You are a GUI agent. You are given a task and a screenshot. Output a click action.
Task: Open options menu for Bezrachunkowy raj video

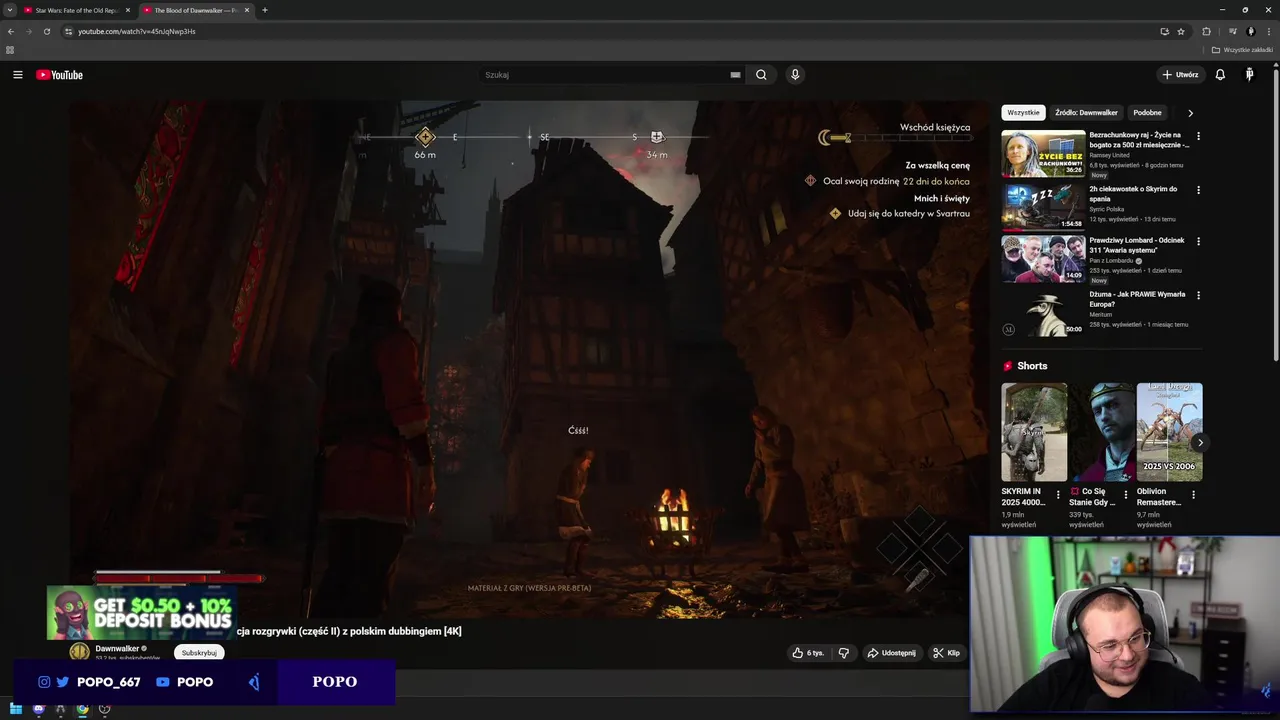coord(1198,136)
